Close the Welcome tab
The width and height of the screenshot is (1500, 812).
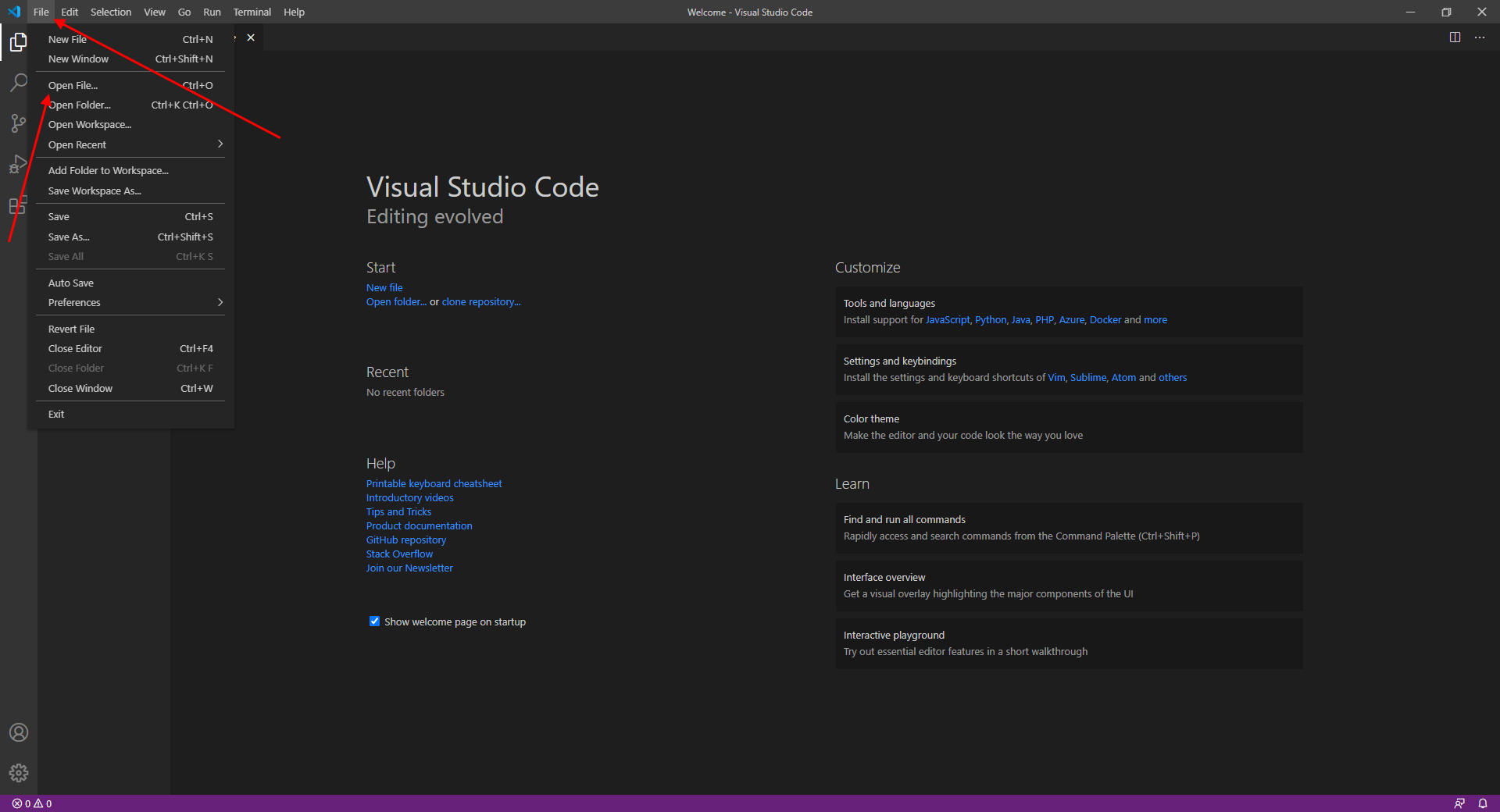[251, 37]
